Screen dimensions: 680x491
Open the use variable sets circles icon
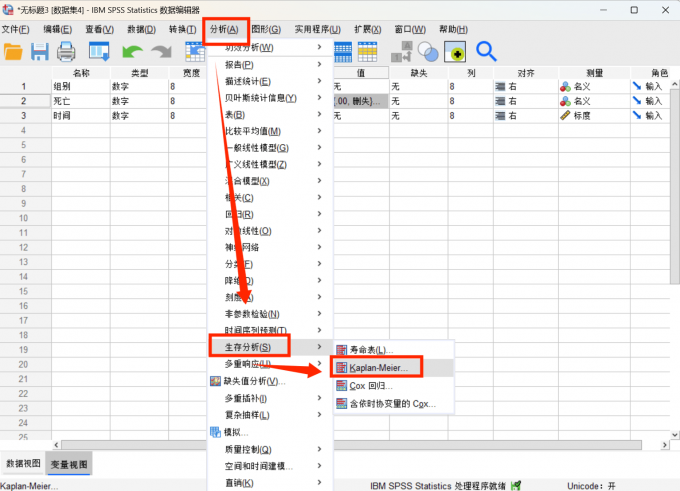(428, 52)
